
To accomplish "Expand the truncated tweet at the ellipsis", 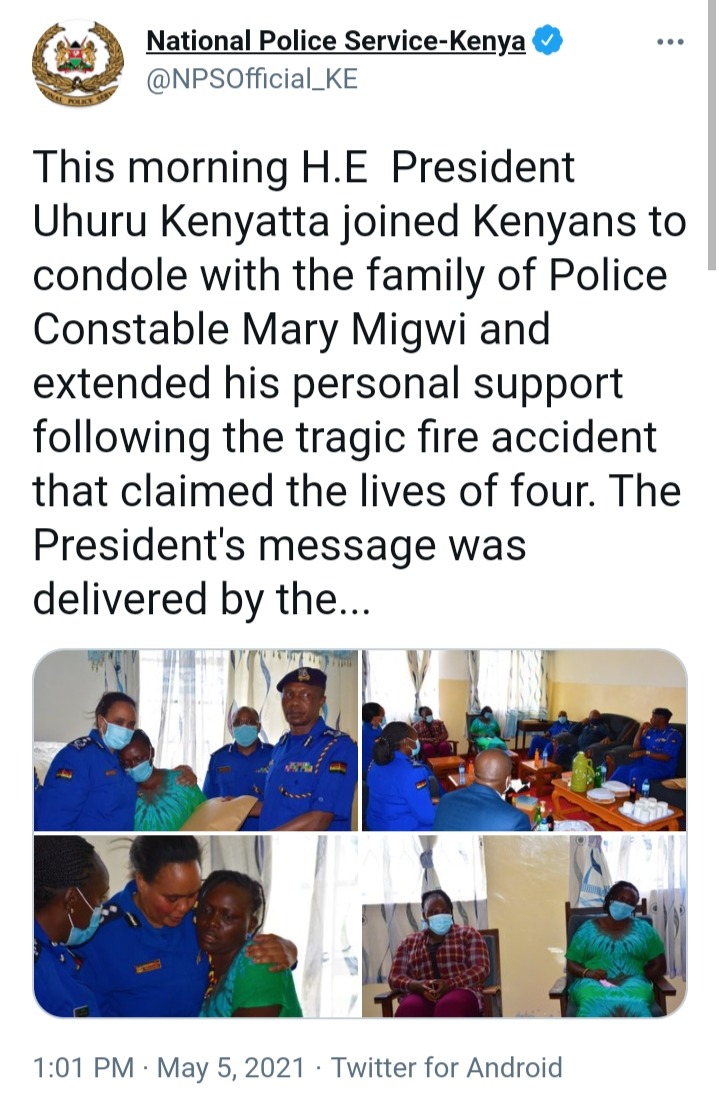I will tap(352, 600).
